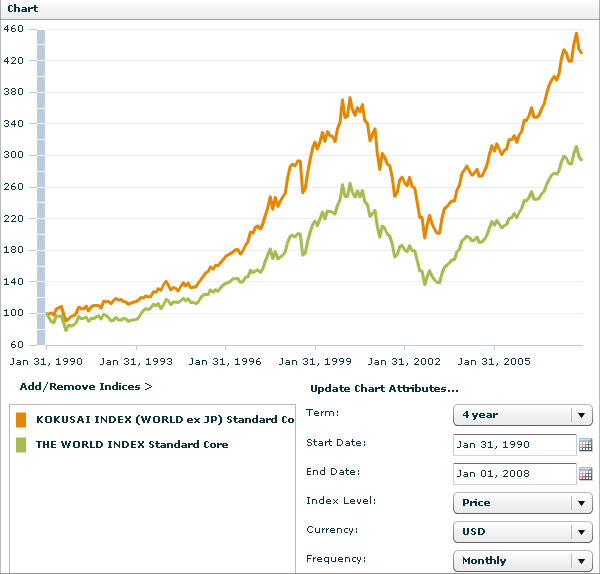Open the Index Level dropdown set to Price
Screen dimensions: 600x574
point(523,503)
